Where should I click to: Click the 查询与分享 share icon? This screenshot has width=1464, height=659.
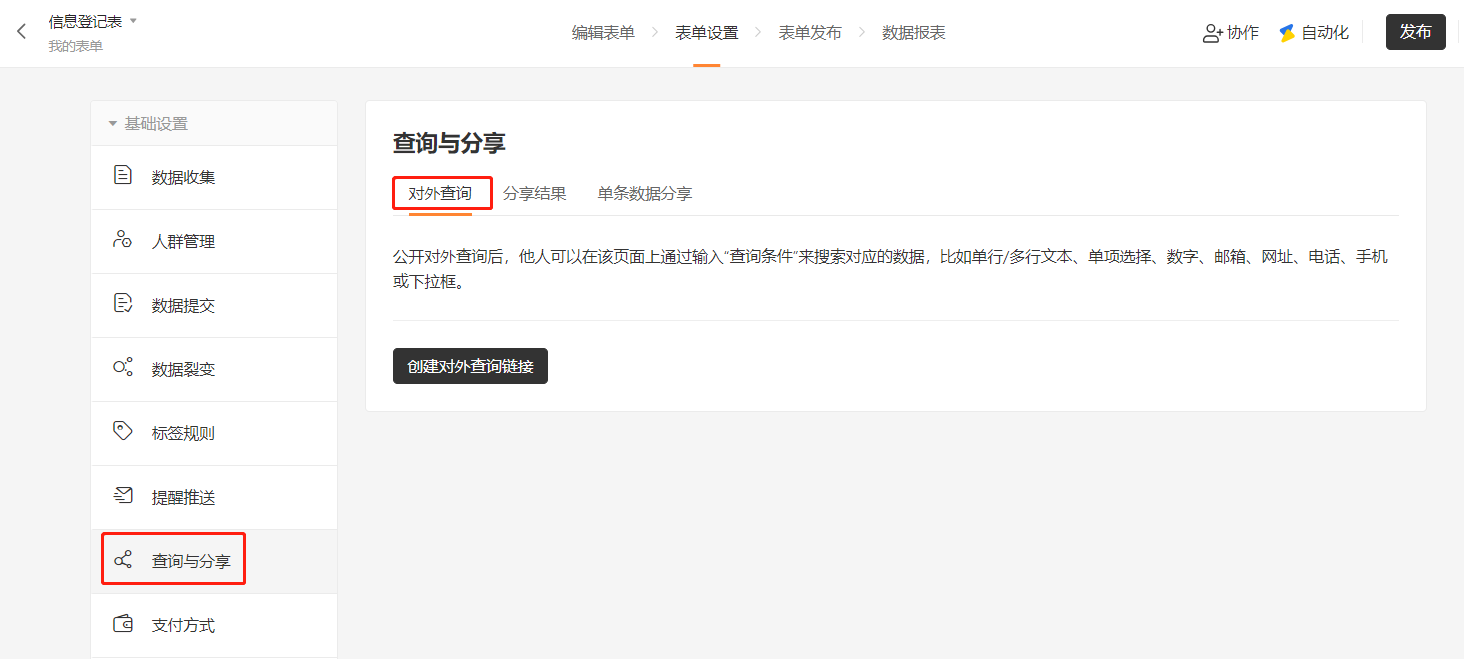click(x=123, y=560)
